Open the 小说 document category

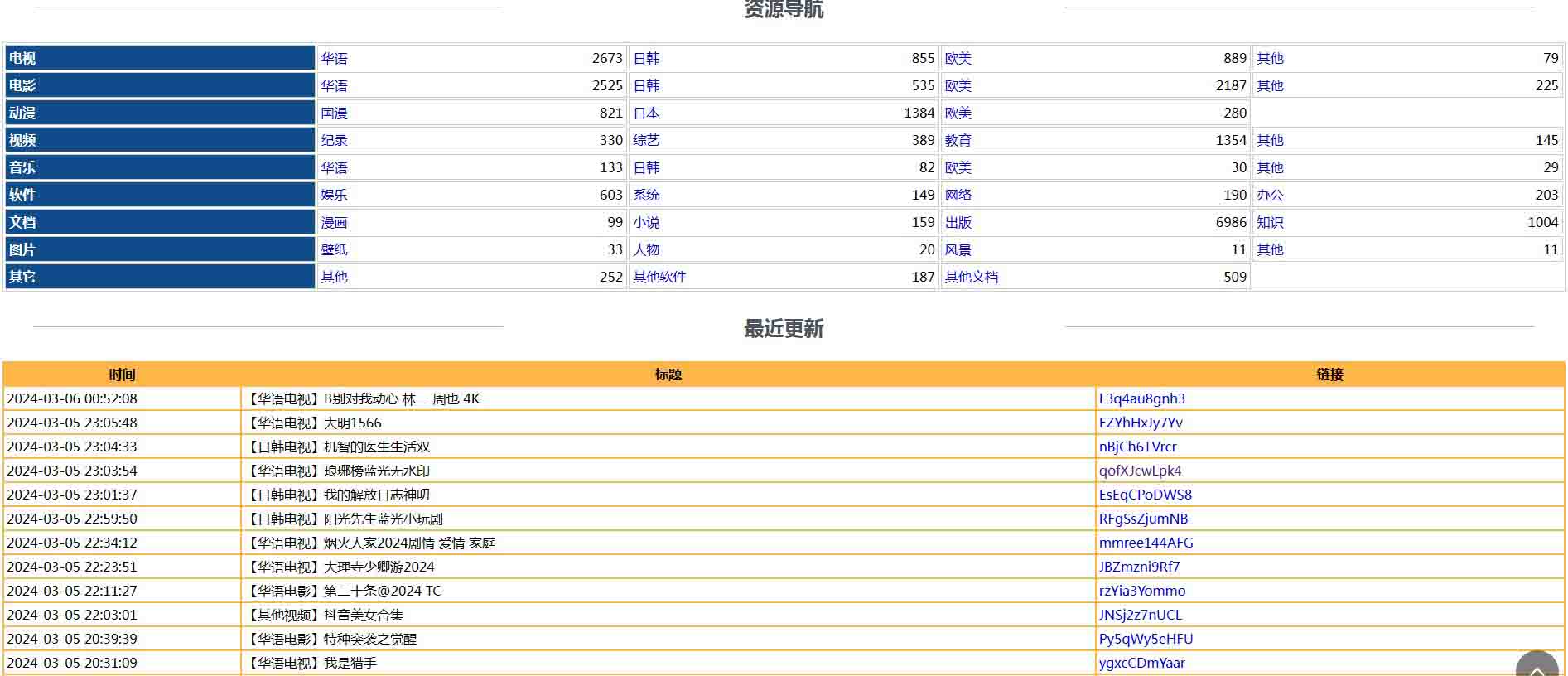point(646,222)
